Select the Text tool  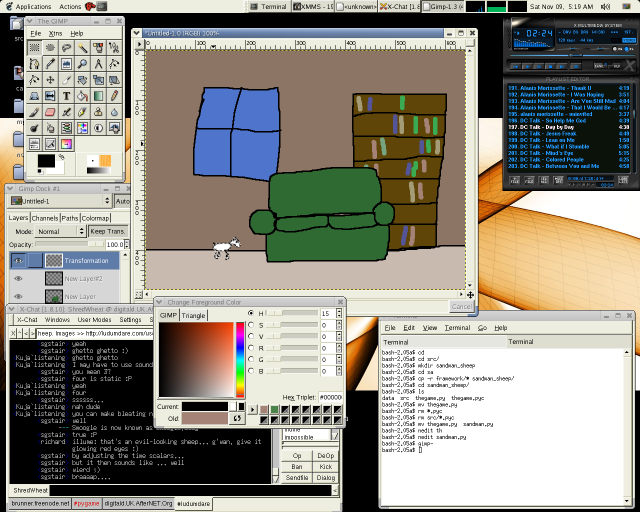(x=66, y=96)
